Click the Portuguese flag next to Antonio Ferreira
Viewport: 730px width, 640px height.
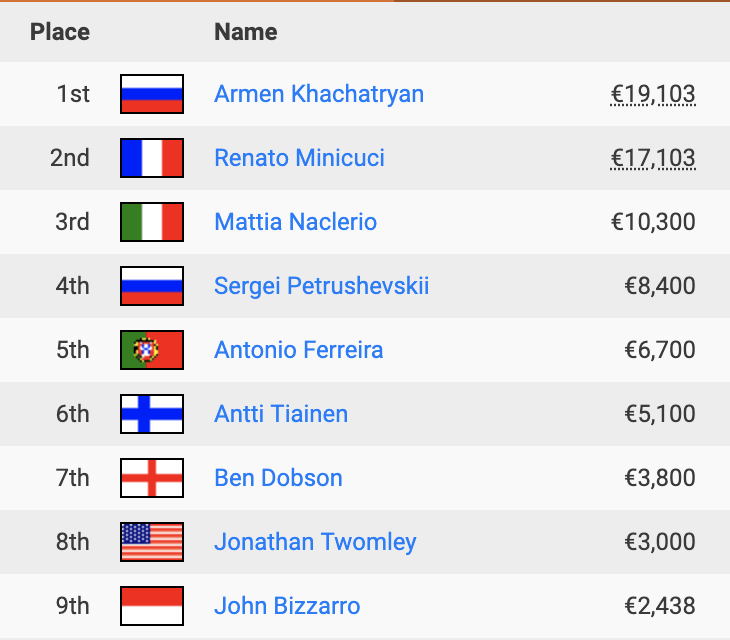coord(152,350)
